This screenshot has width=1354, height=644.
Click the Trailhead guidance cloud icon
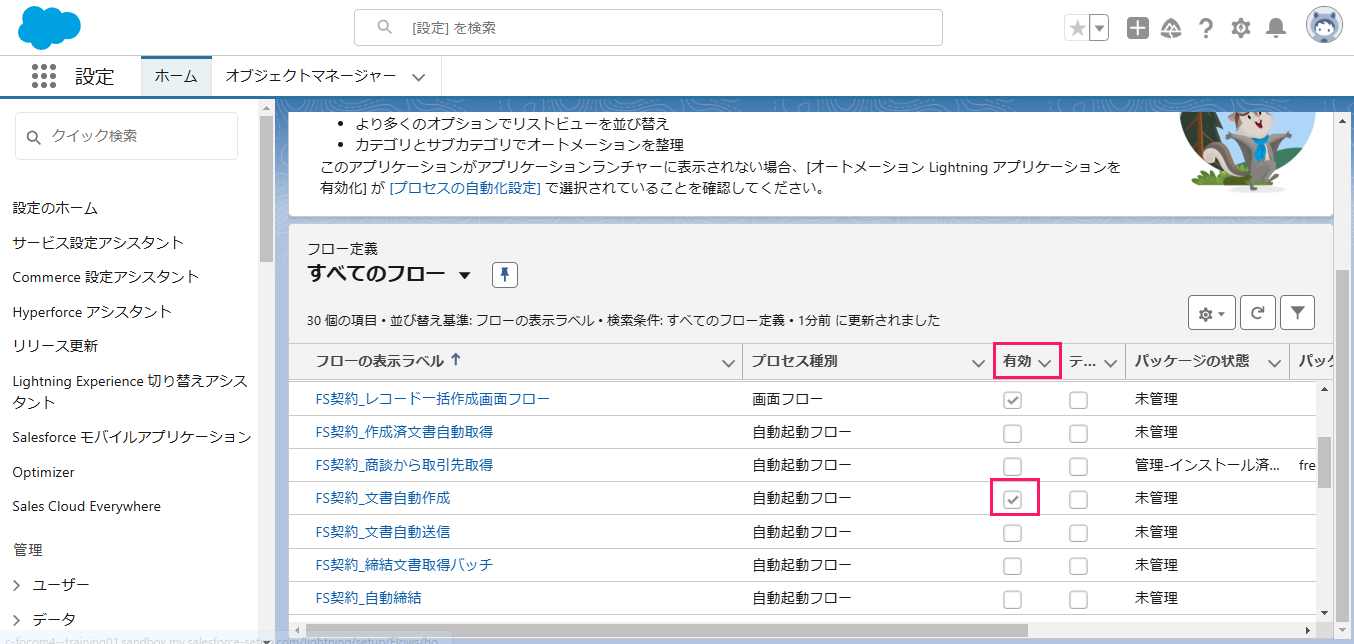(1171, 28)
